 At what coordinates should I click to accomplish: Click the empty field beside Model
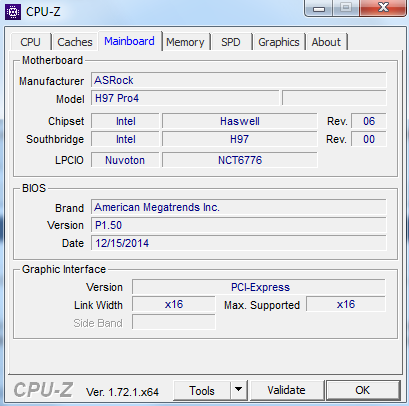pyautogui.click(x=334, y=98)
